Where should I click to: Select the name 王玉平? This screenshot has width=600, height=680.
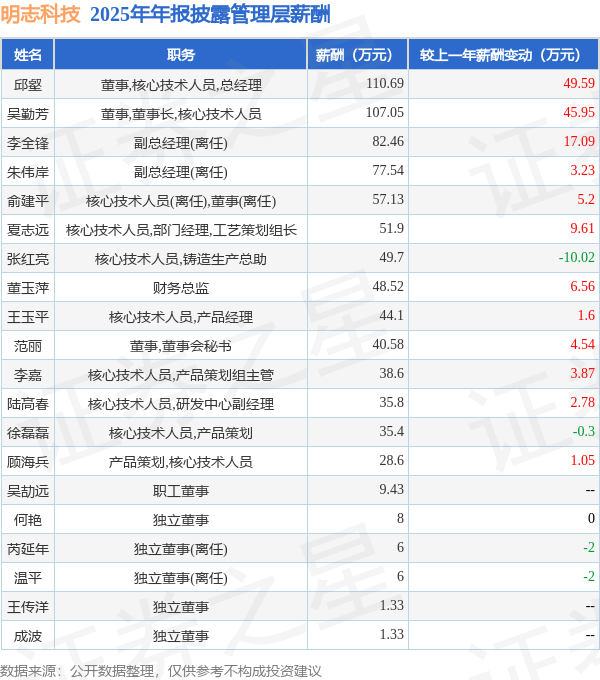[28, 317]
